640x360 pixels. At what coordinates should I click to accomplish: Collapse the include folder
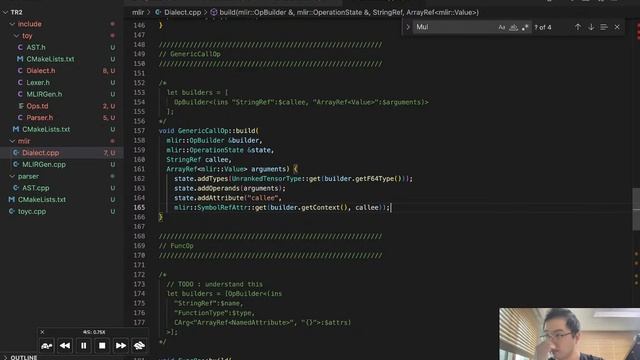[x=12, y=24]
